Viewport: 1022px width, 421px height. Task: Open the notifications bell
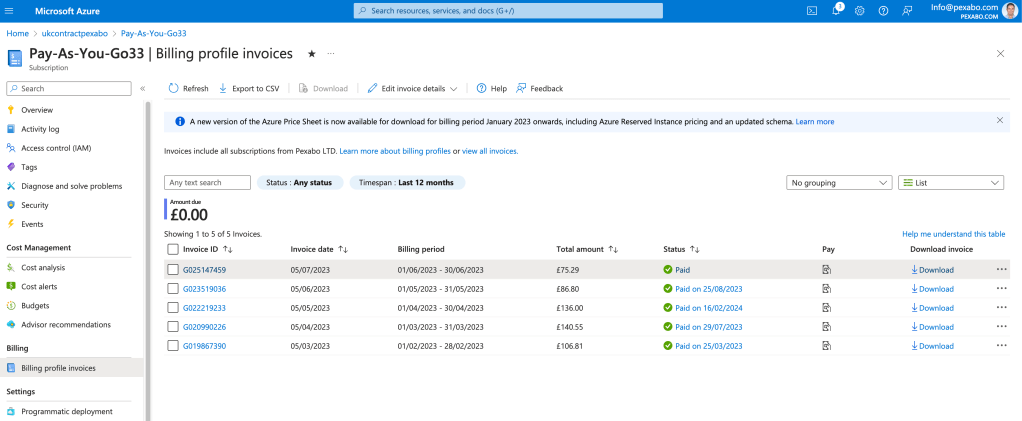tap(836, 10)
